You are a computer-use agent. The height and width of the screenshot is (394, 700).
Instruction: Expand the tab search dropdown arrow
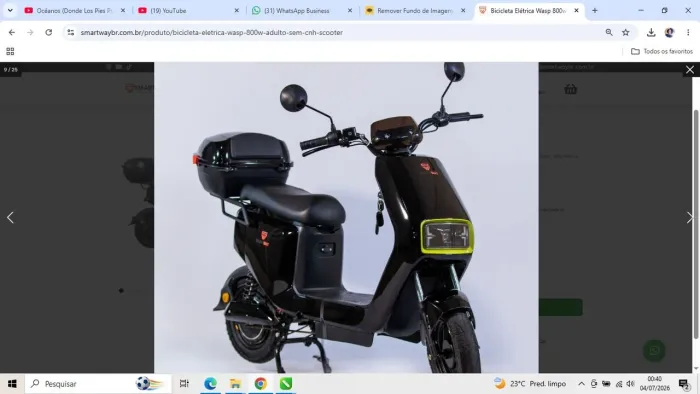click(10, 10)
